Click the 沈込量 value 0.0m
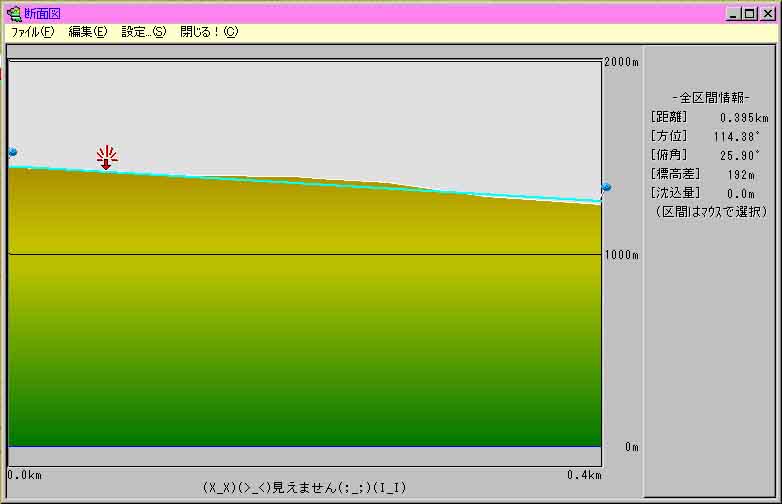 click(x=741, y=194)
